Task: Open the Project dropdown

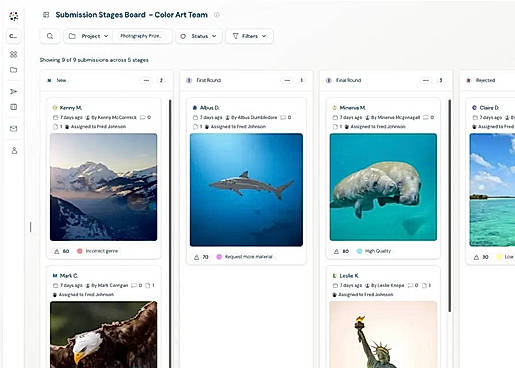Action: [x=89, y=36]
